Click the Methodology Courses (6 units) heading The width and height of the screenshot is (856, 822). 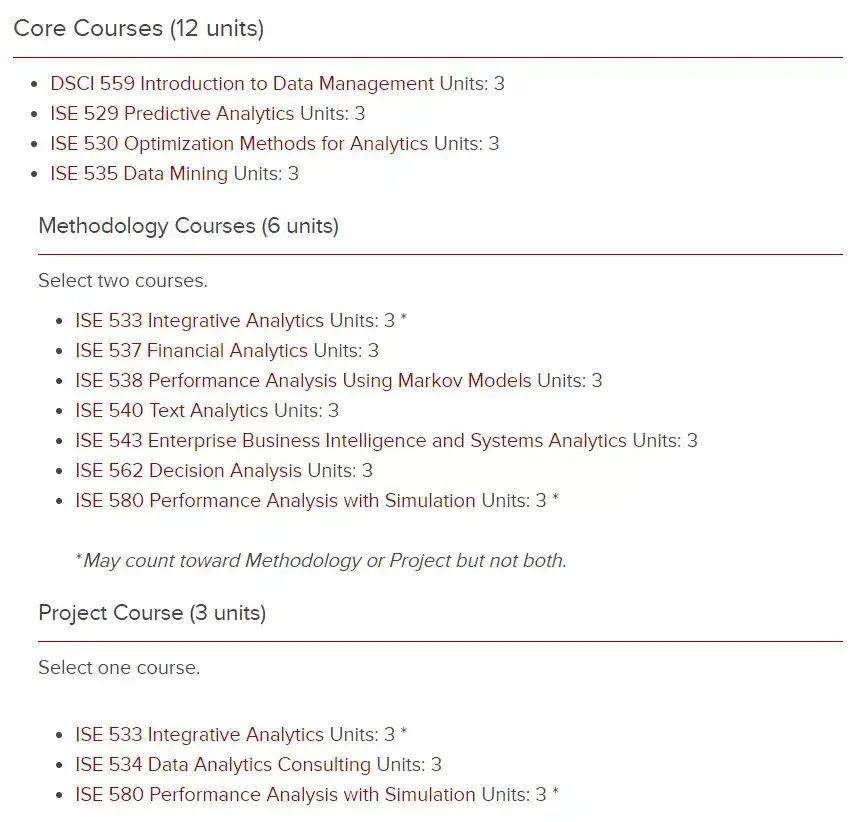tap(189, 226)
